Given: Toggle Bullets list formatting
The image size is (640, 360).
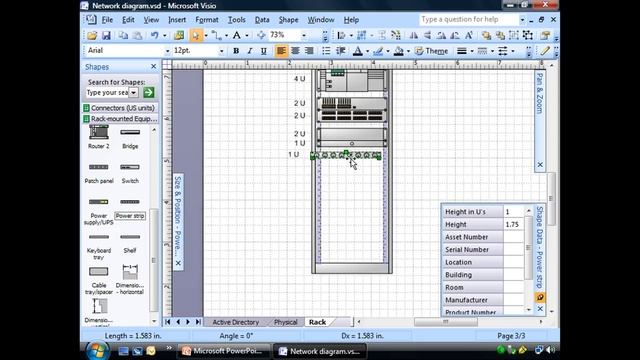Looking at the screenshot, I should click(x=326, y=51).
